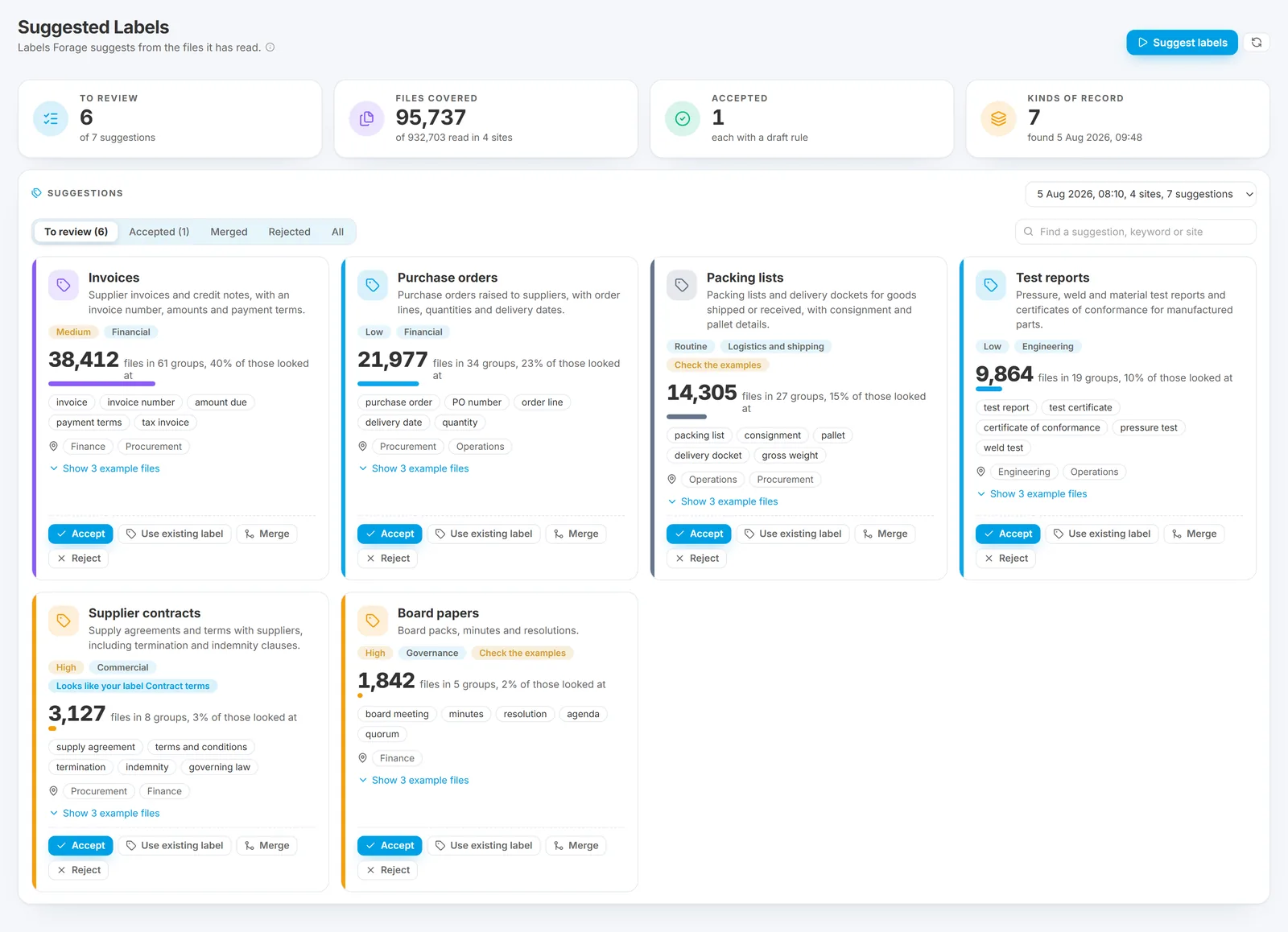Click the Suggestions header tag icon
Viewport: 1288px width, 932px height.
36,193
